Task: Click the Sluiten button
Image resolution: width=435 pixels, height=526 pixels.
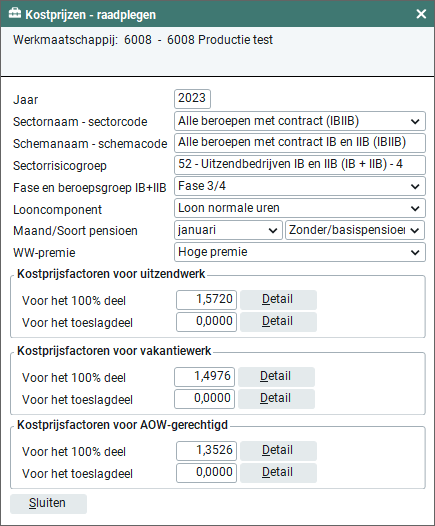Action: 48,504
